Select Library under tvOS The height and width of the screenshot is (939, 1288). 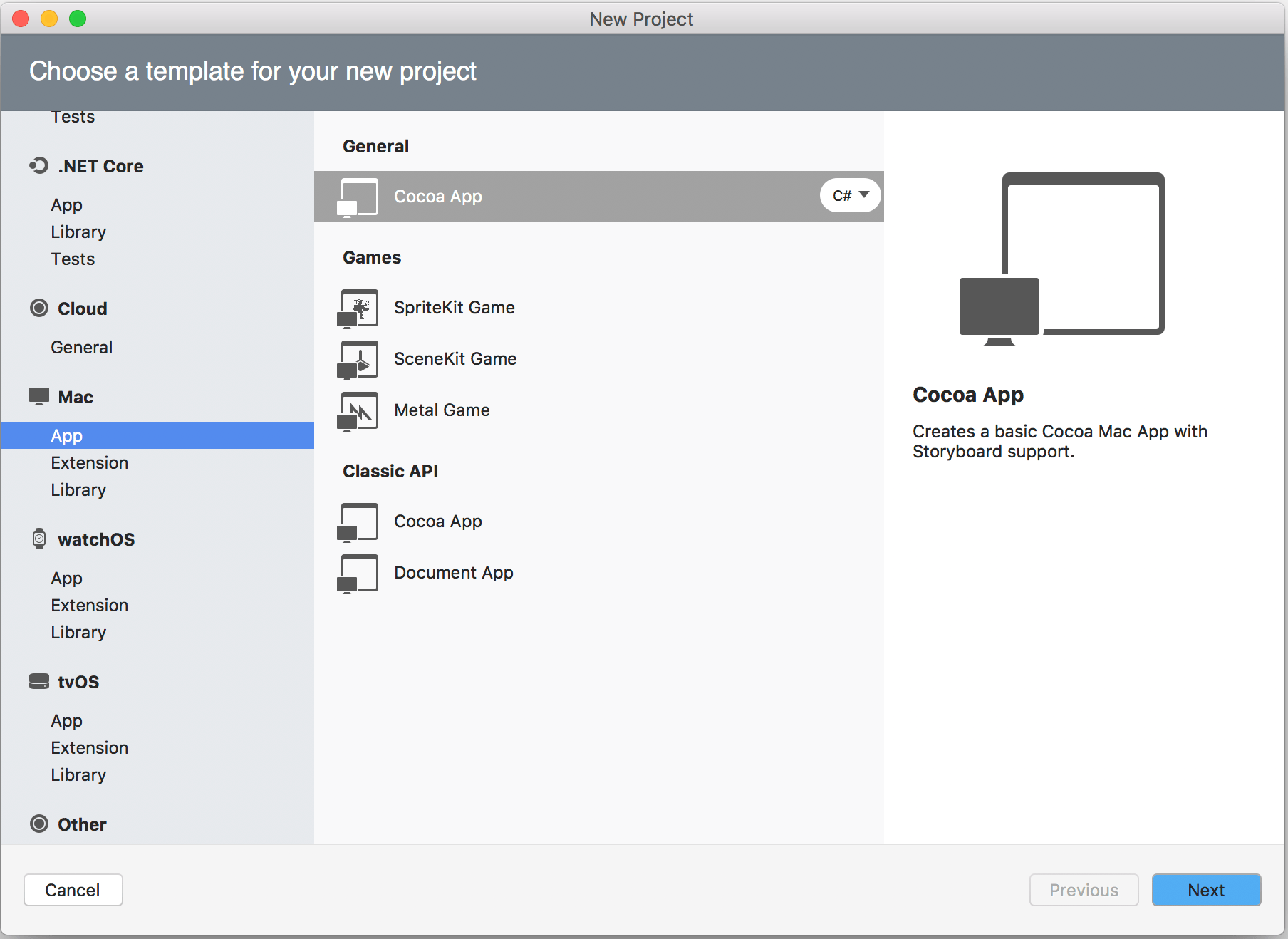coord(157,775)
